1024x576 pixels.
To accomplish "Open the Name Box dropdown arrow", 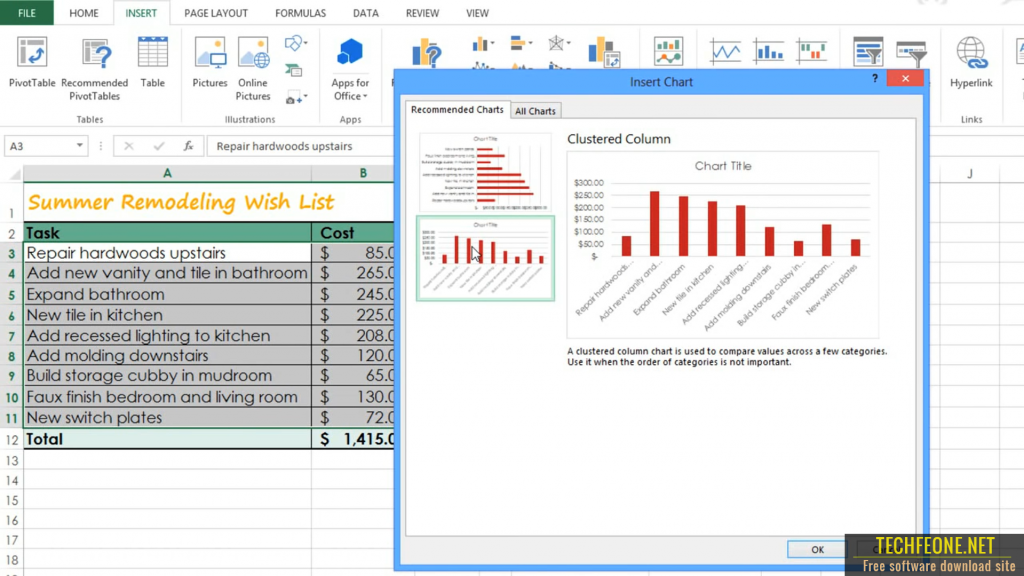I will tap(79, 146).
